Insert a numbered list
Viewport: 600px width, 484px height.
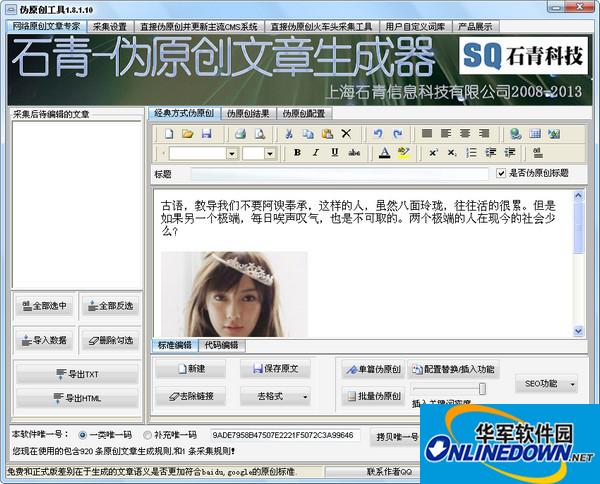(471, 153)
